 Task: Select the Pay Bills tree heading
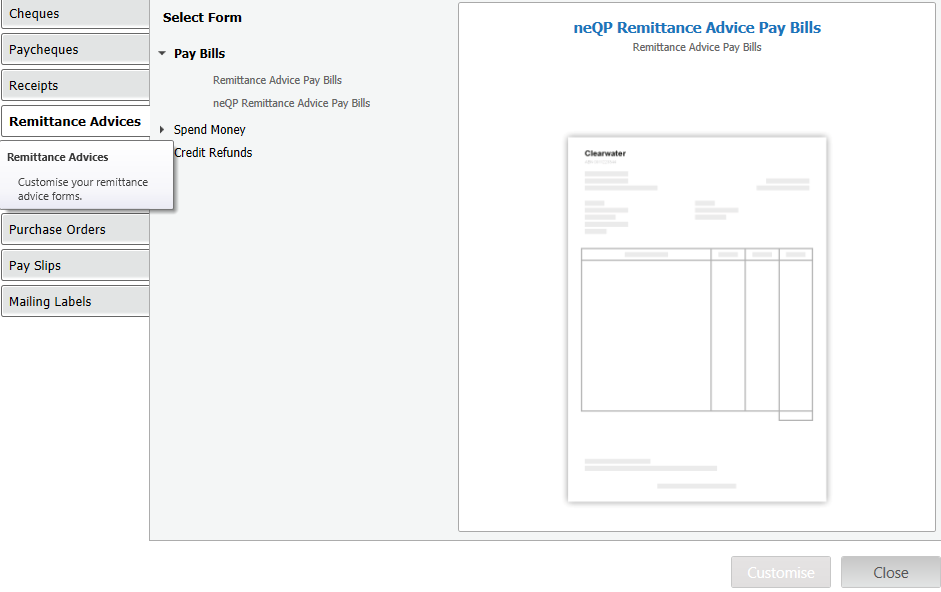click(199, 53)
